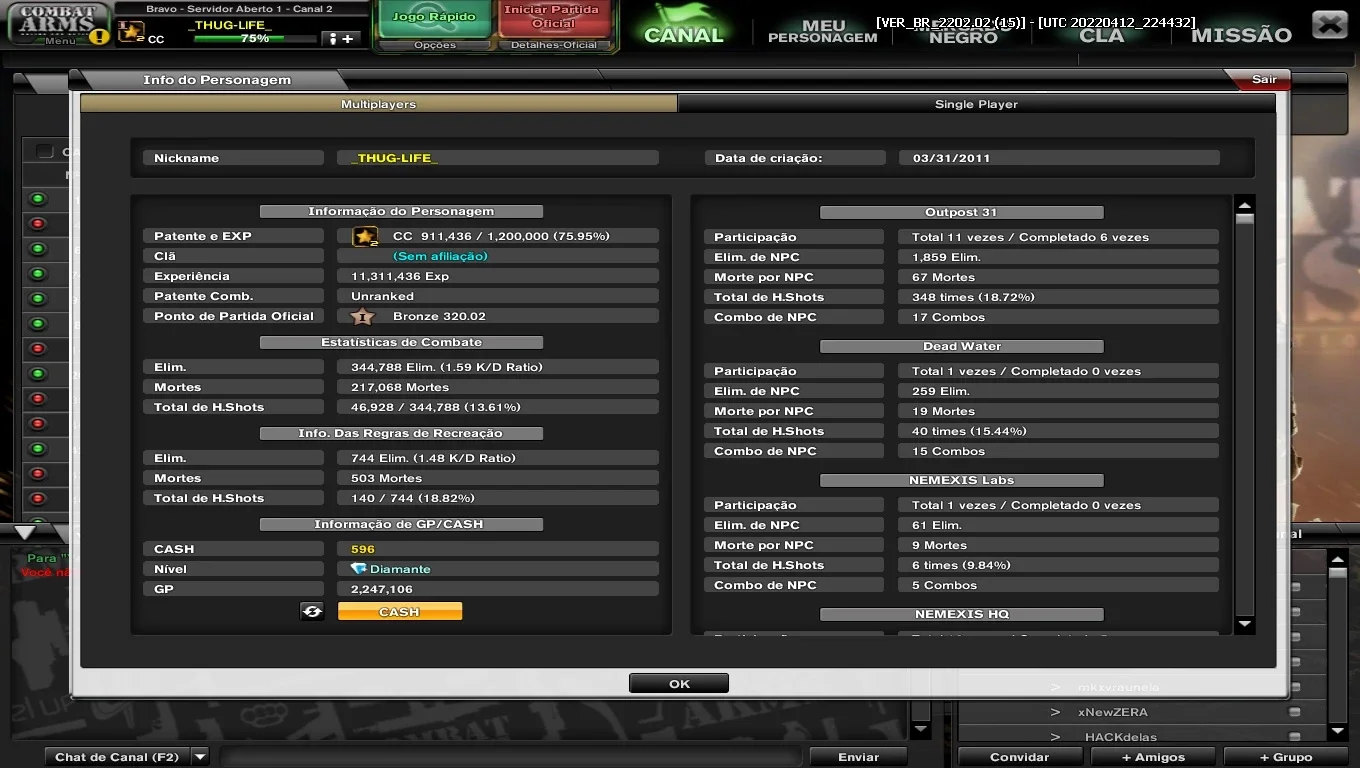Click the yellow exclamation alert icon
This screenshot has width=1360, height=768.
coord(98,37)
